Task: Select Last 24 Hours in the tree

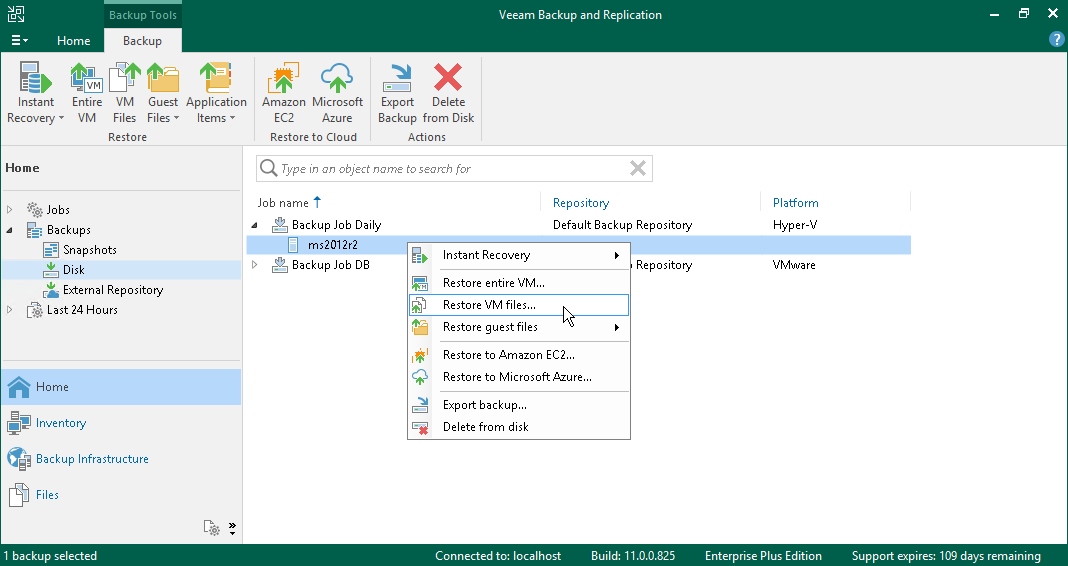Action: click(x=82, y=310)
